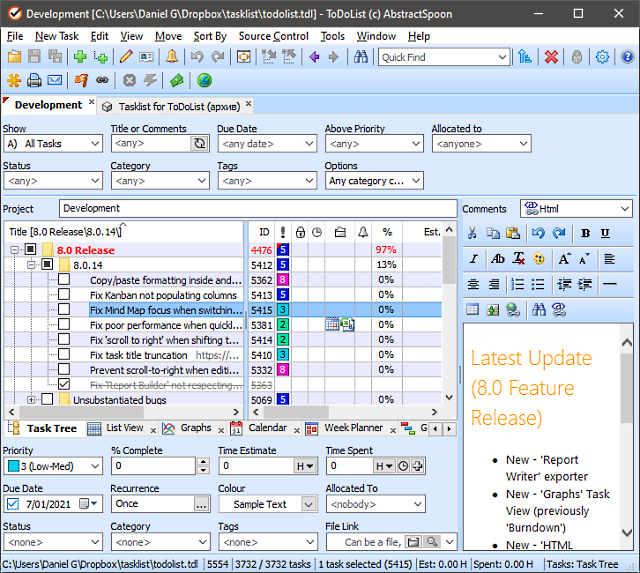Click the Colour 'Sample Text' swatch
Viewport: 640px width, 573px height.
(260, 504)
